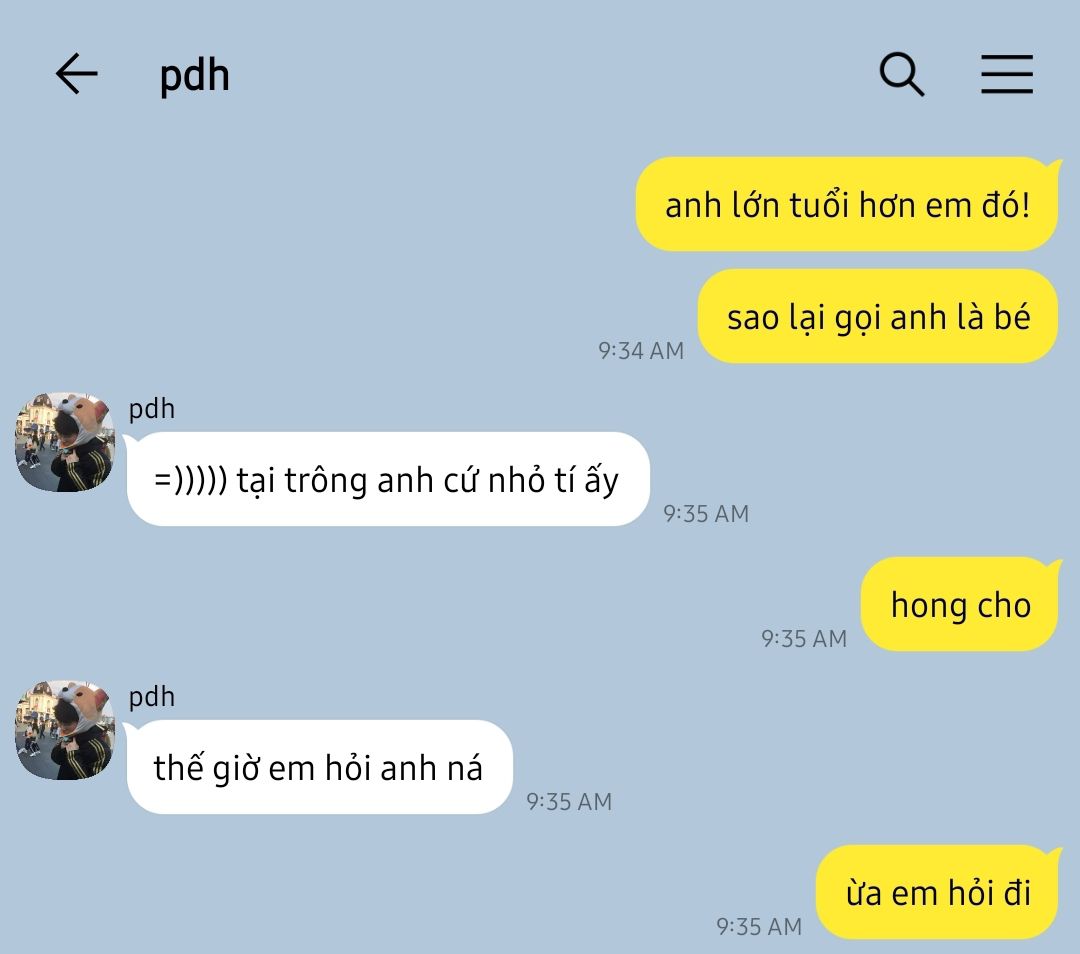
Task: Tap message 'thế giờ em hỏi anh ná'
Action: point(319,767)
